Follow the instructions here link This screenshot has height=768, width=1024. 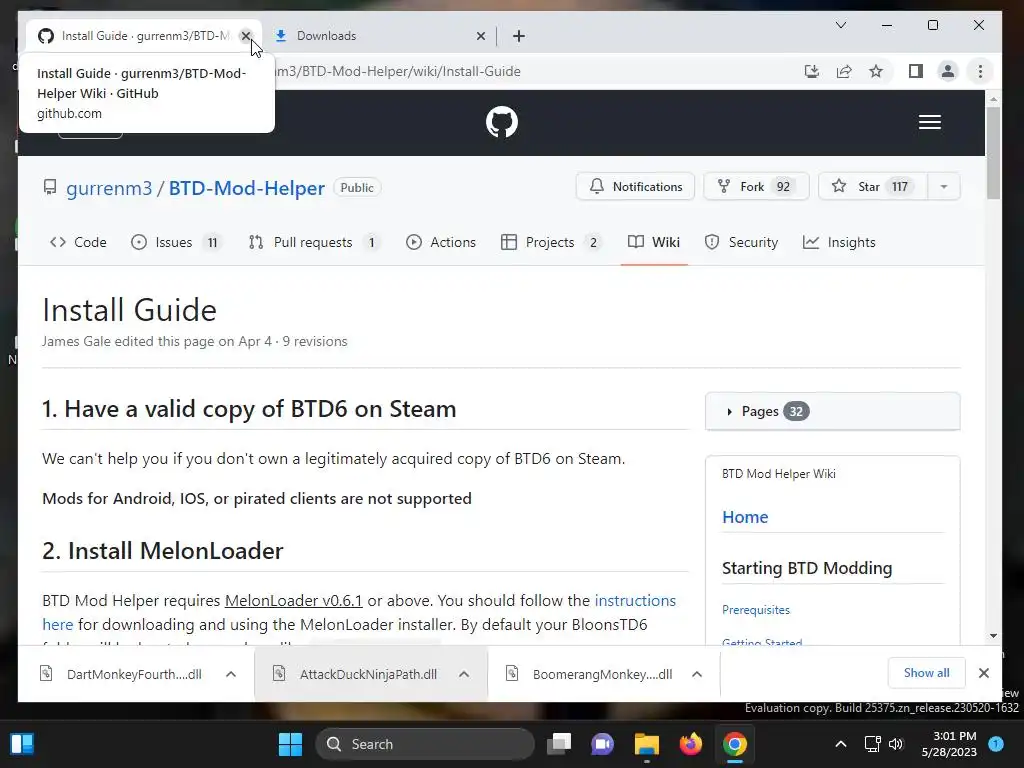pos(635,600)
